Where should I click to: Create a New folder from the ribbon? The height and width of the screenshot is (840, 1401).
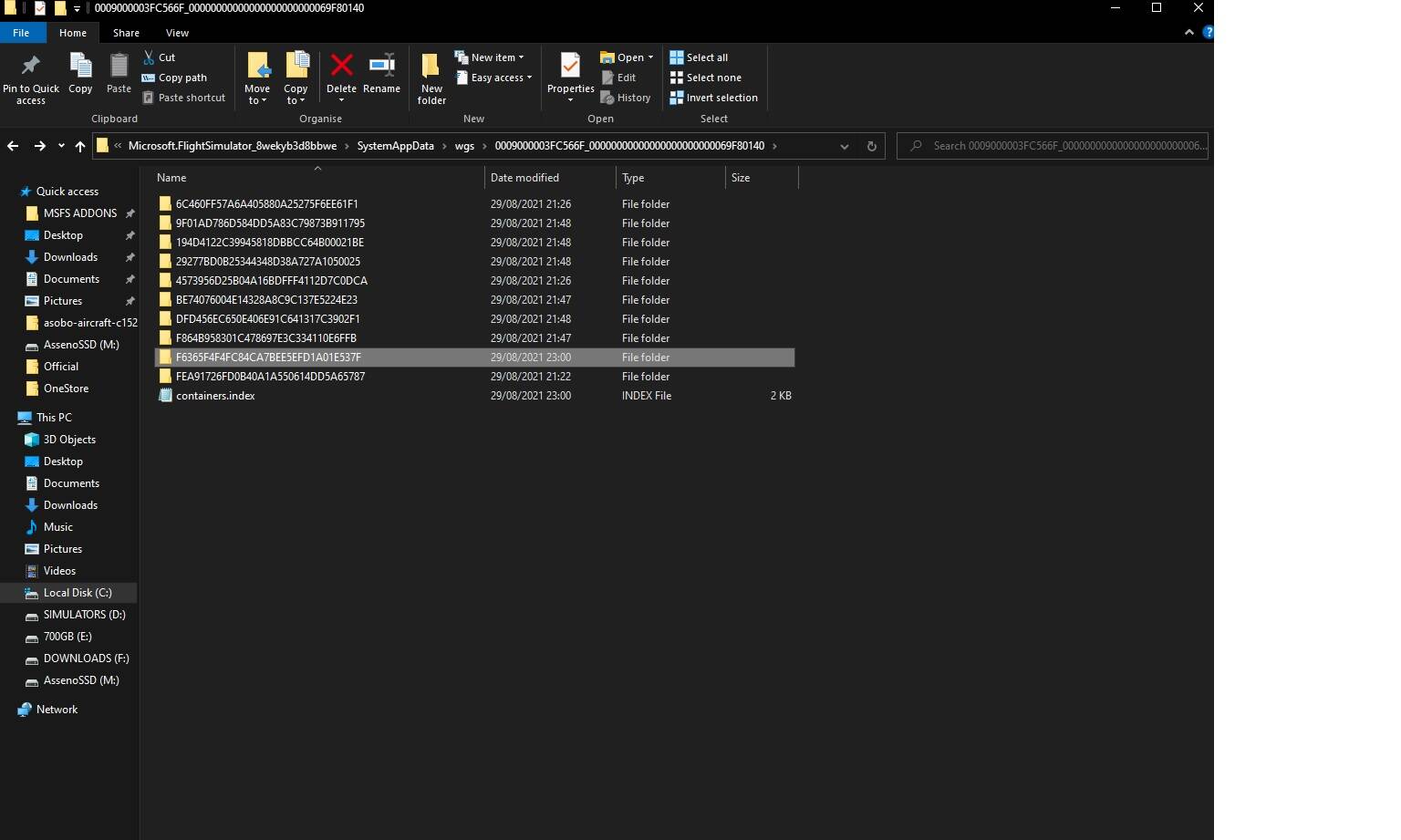(431, 78)
